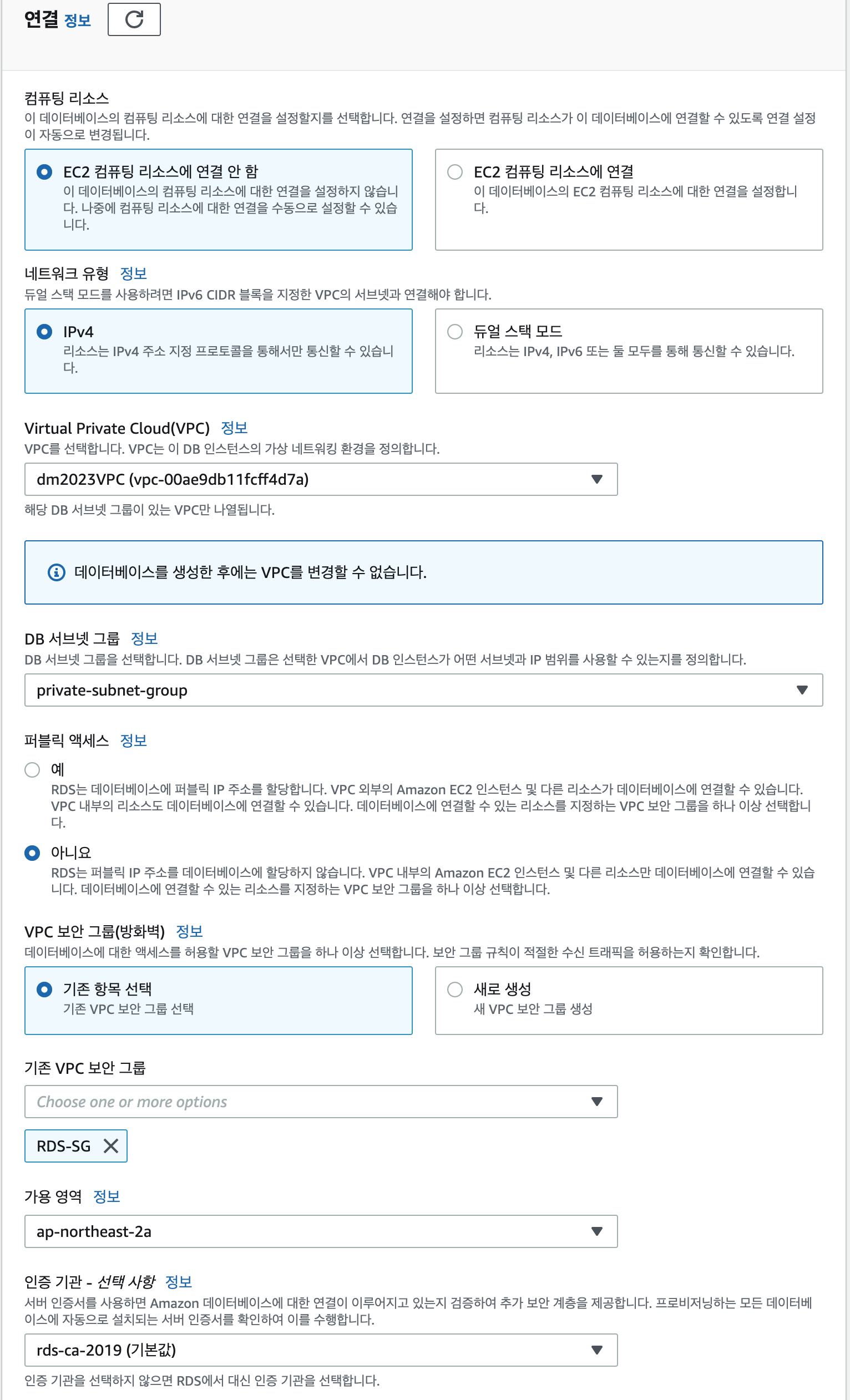Click 정보 link beside 가용 영역
The image size is (850, 1400).
[x=107, y=1196]
